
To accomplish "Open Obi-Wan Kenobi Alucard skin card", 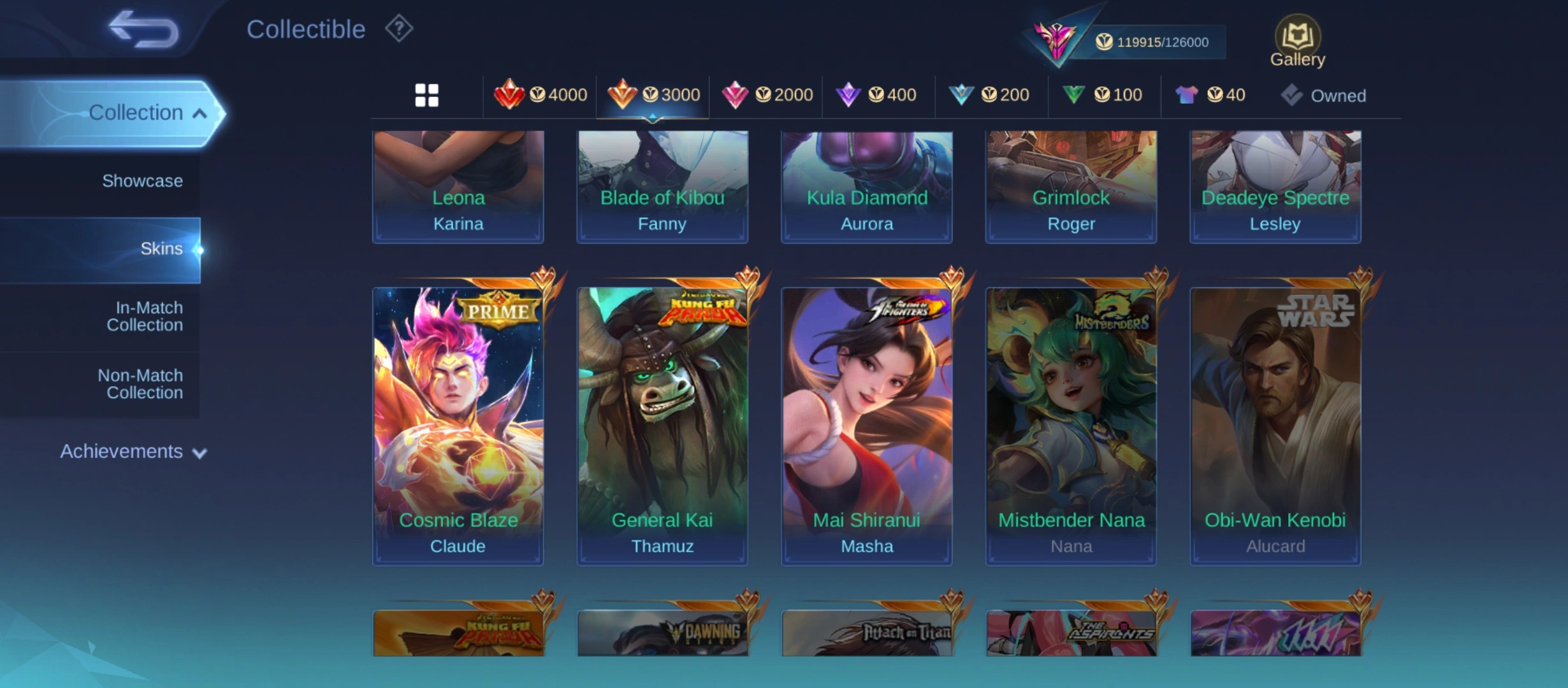I will click(1275, 426).
